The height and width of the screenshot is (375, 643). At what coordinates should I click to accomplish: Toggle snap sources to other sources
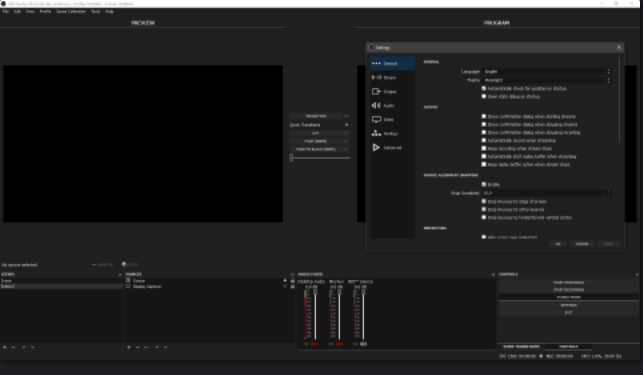point(484,209)
